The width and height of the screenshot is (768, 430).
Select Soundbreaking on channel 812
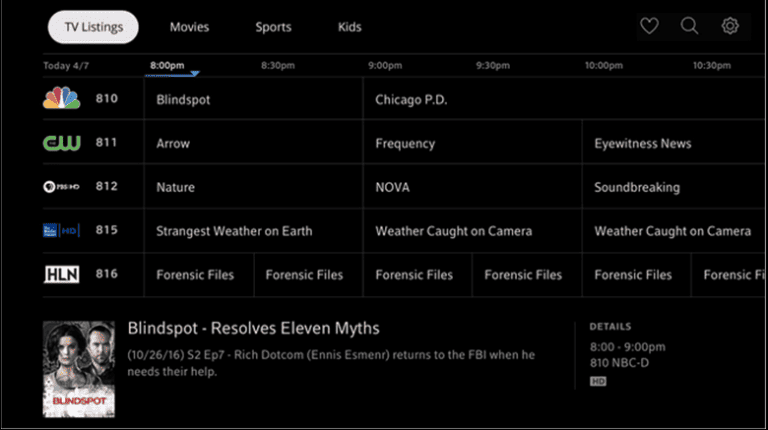675,187
